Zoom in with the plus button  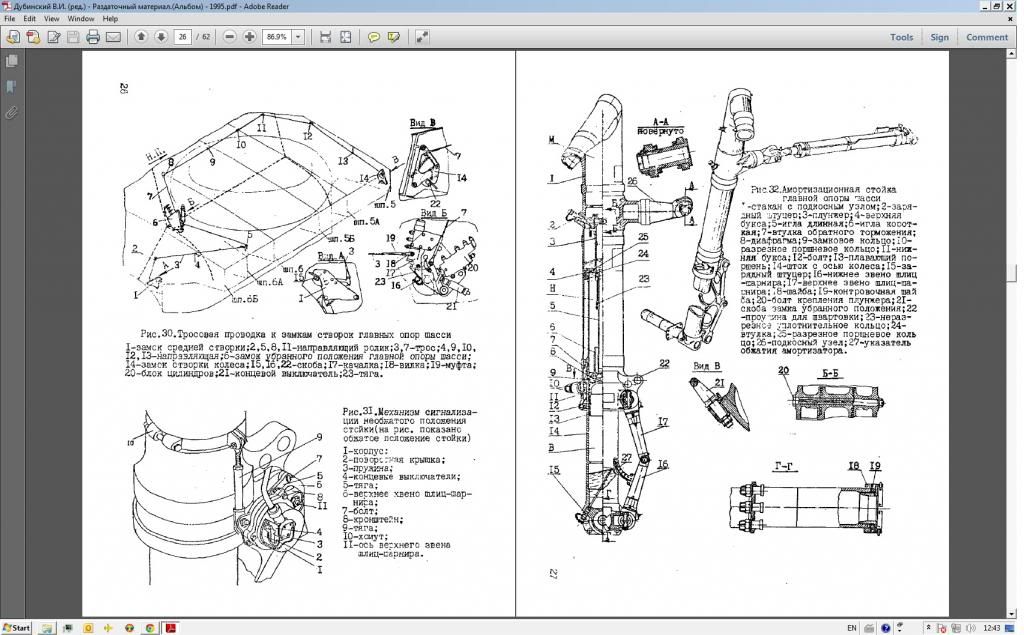[x=250, y=37]
